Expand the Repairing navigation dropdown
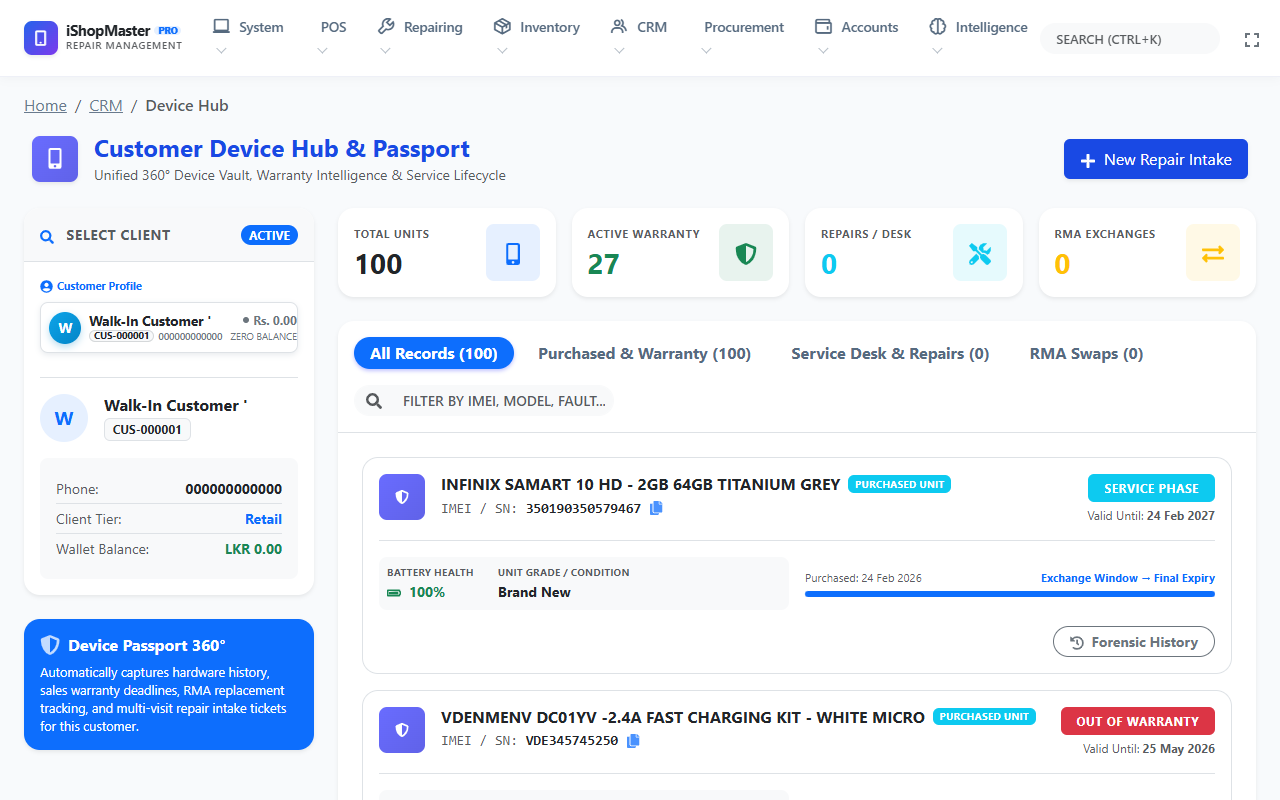1280x800 pixels. (420, 37)
